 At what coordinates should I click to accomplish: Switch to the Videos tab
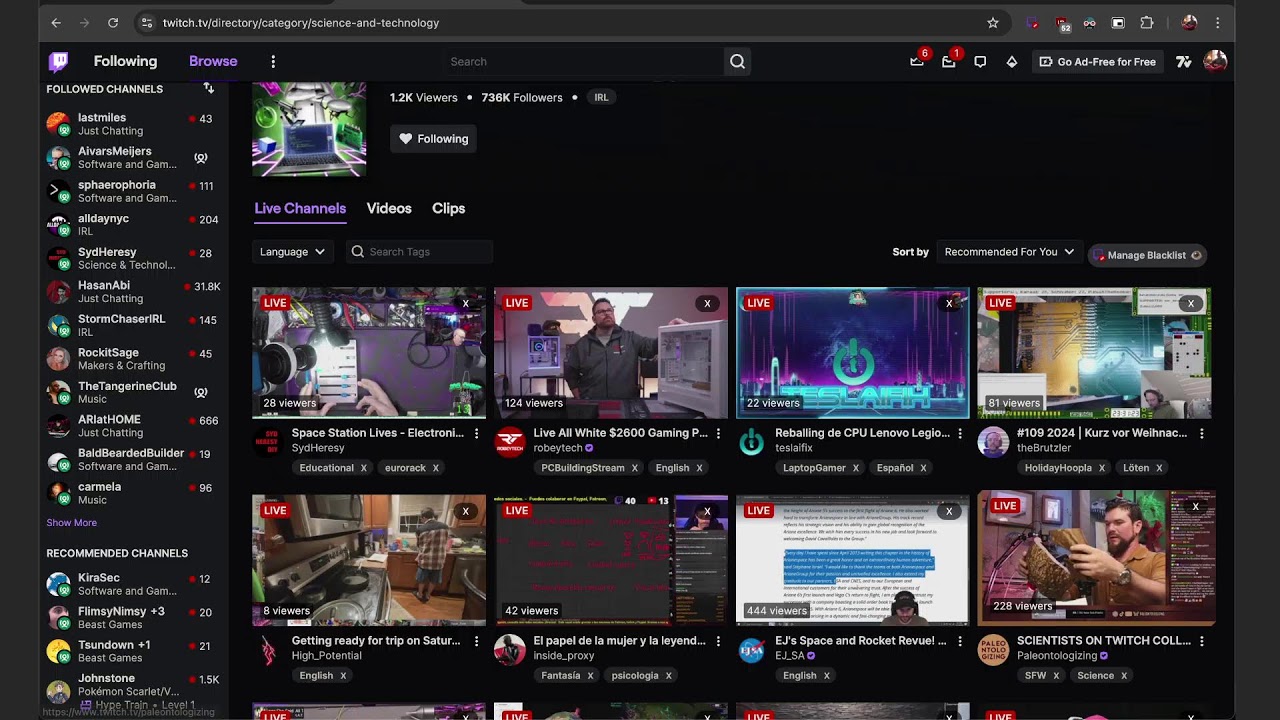pyautogui.click(x=389, y=208)
